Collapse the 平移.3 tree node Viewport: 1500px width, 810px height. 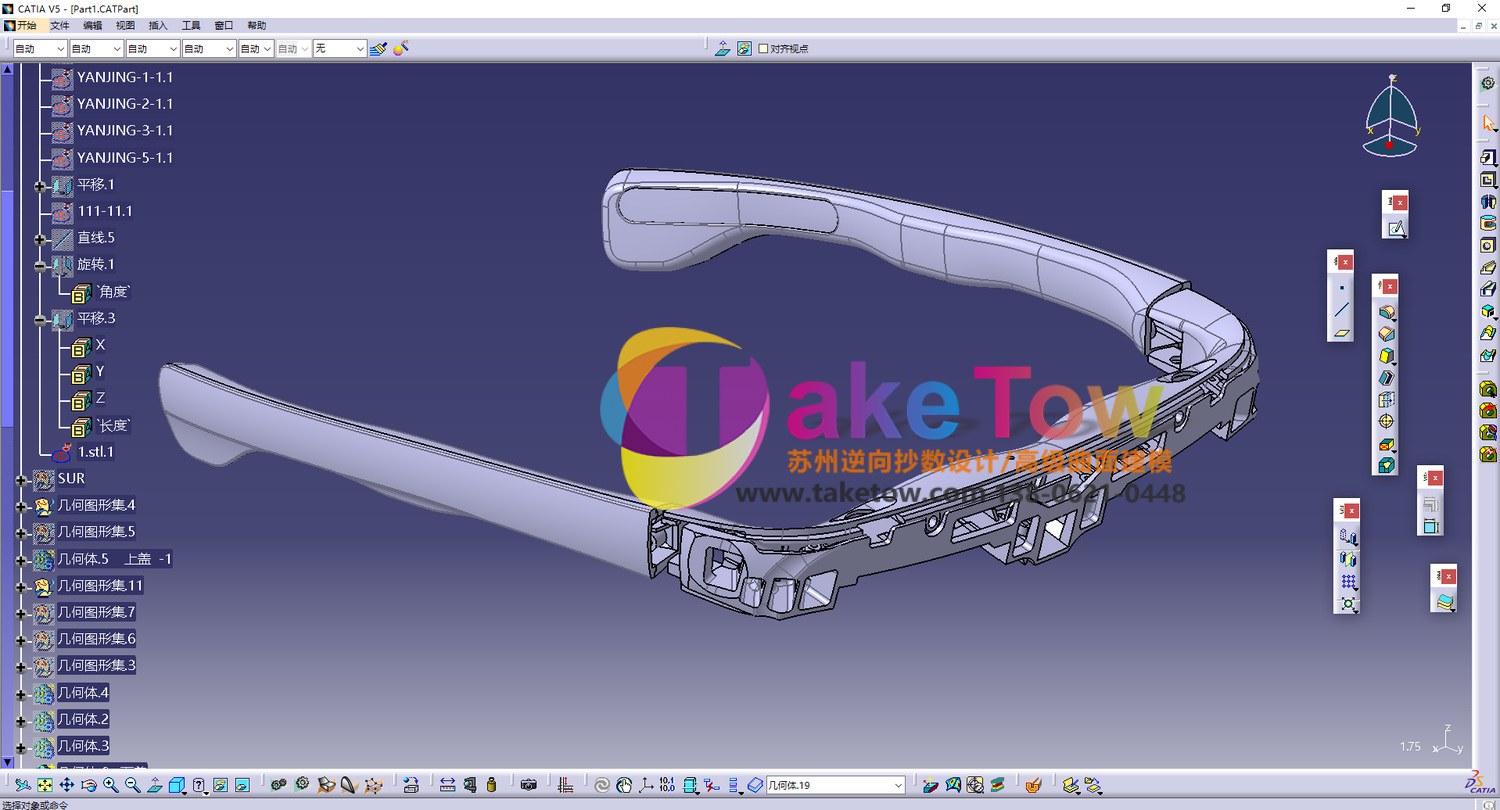(40, 319)
